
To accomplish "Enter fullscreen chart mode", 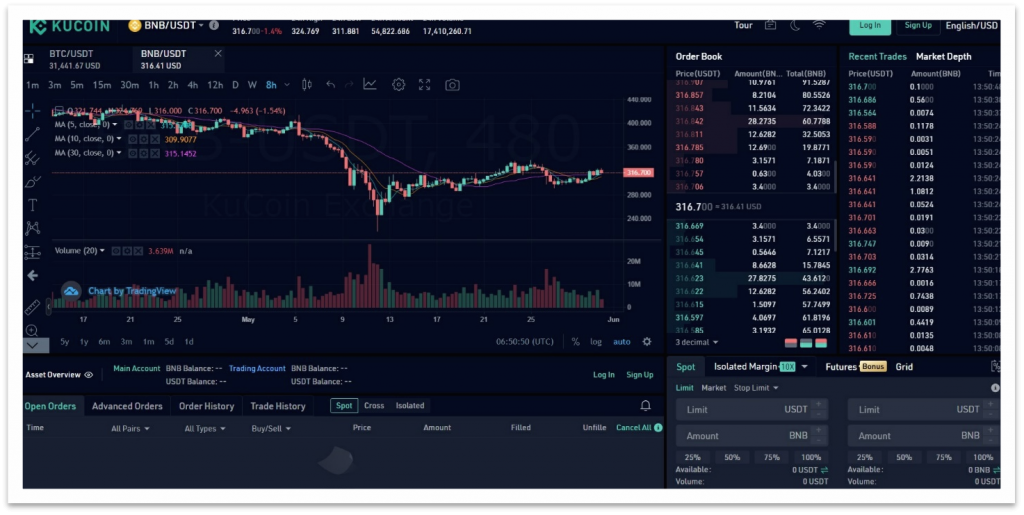I will point(424,85).
